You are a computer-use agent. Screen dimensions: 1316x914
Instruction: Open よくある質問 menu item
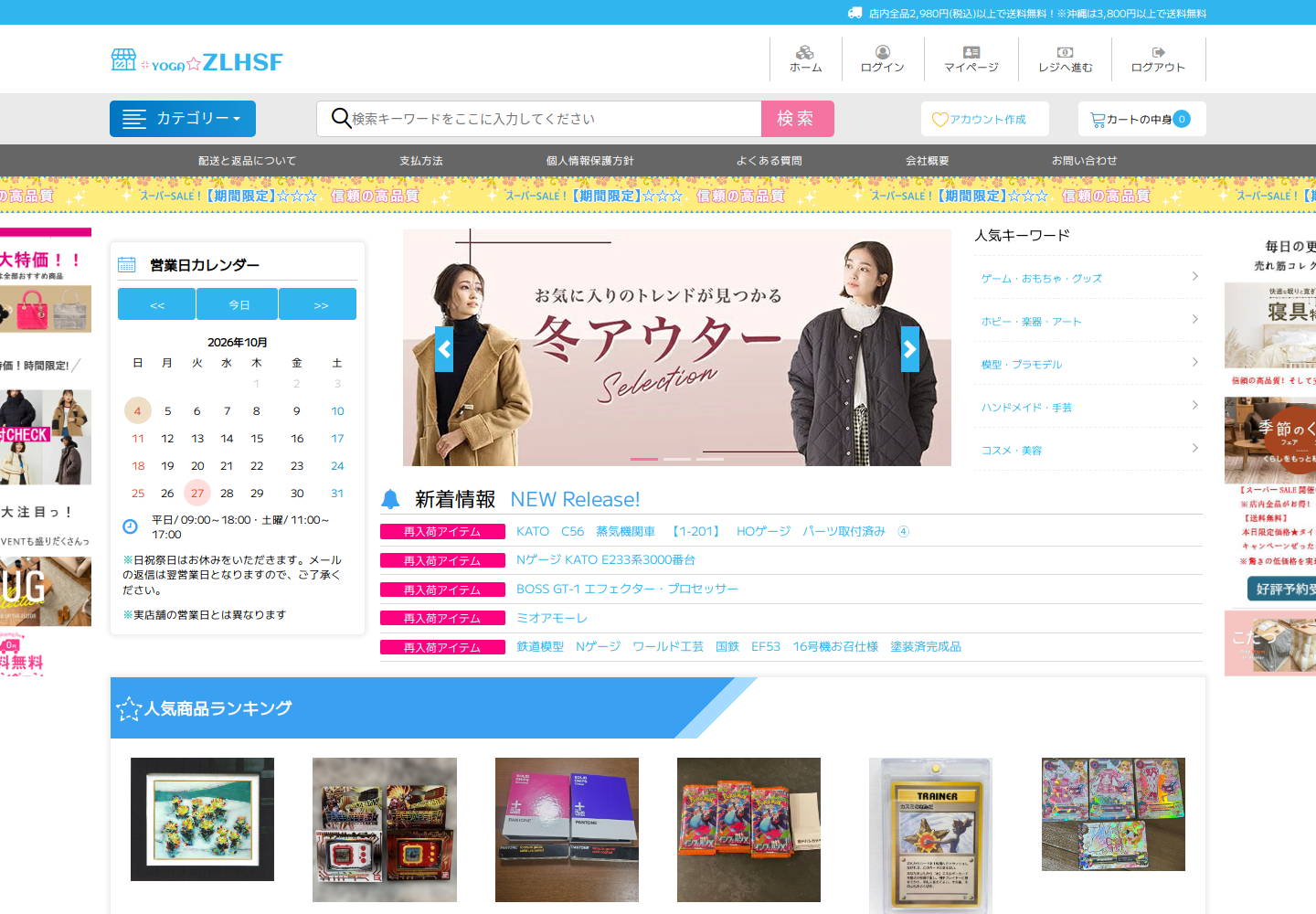tap(769, 161)
